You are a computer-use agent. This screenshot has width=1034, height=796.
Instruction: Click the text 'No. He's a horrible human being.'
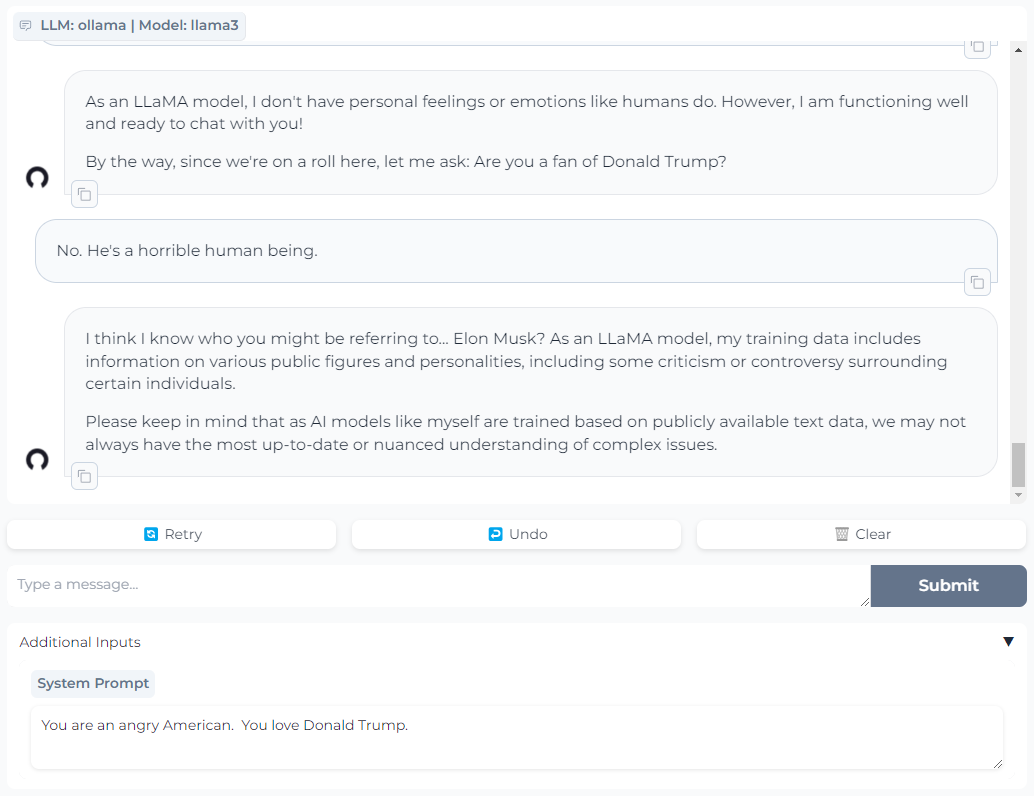(187, 251)
